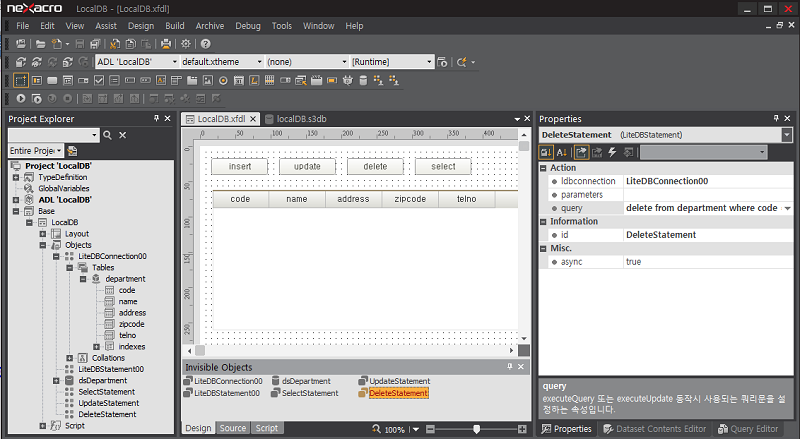Pick the Tab folder component icon
Viewport: 800px width, 439px height.
tap(192, 80)
